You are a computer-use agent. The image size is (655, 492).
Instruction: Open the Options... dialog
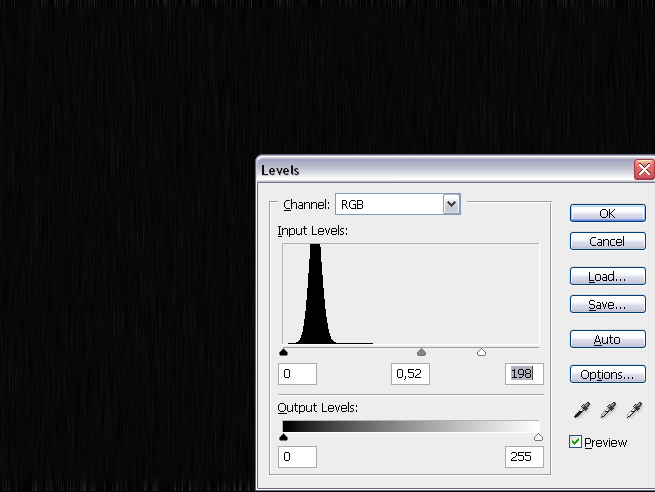tap(608, 374)
